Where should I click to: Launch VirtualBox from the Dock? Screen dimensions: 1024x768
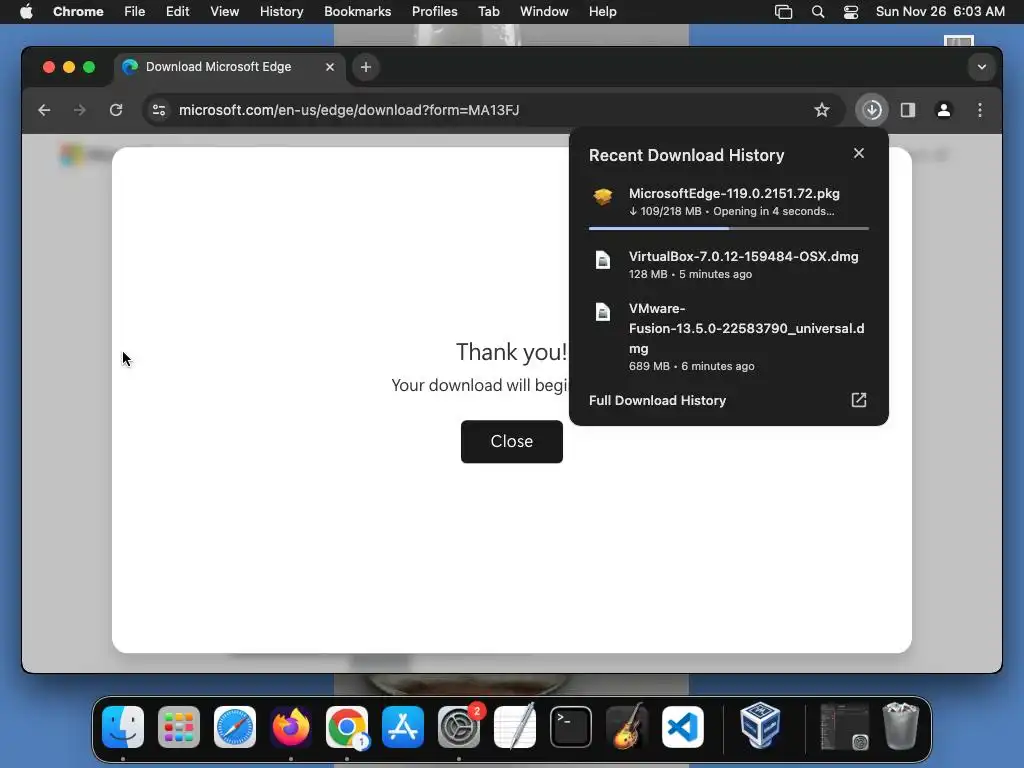760,726
